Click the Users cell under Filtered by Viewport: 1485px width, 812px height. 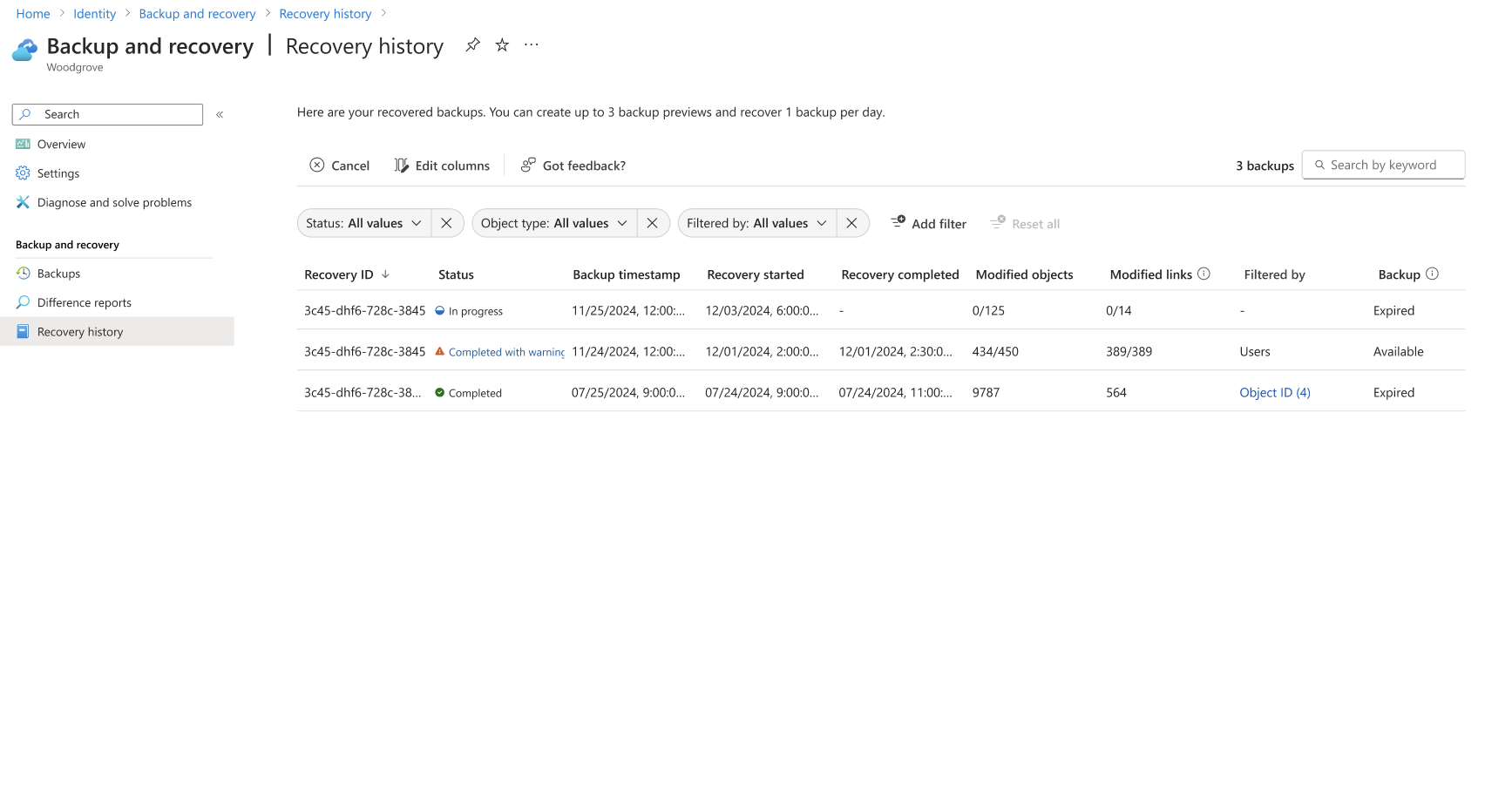tap(1255, 352)
